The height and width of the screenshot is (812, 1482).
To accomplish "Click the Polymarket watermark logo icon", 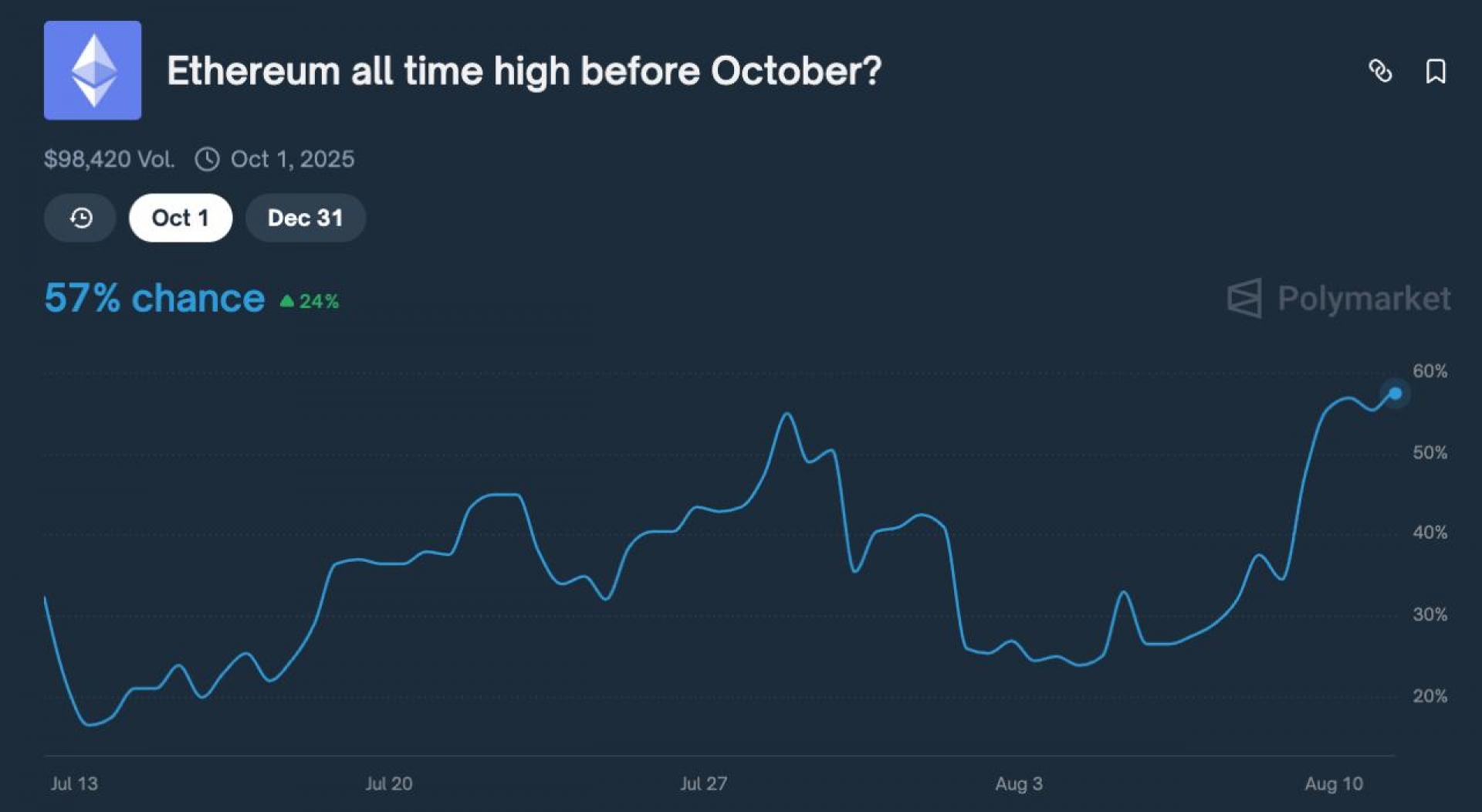I will (x=1244, y=298).
